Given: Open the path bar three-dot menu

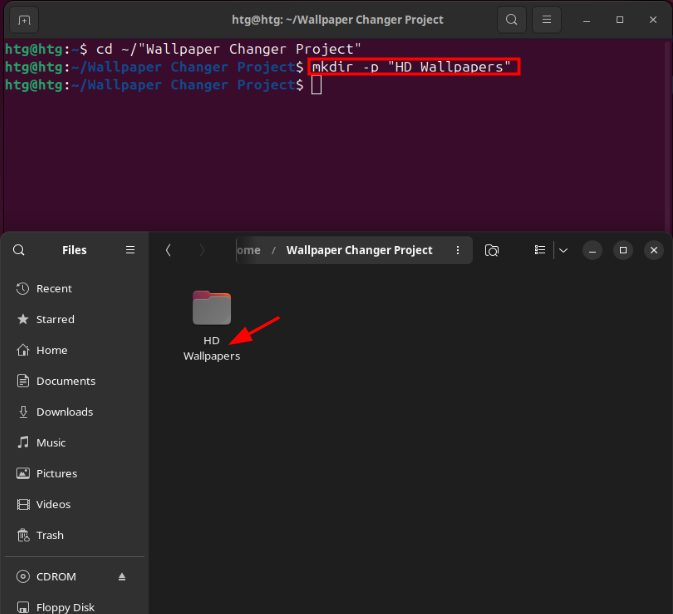Looking at the screenshot, I should 458,250.
